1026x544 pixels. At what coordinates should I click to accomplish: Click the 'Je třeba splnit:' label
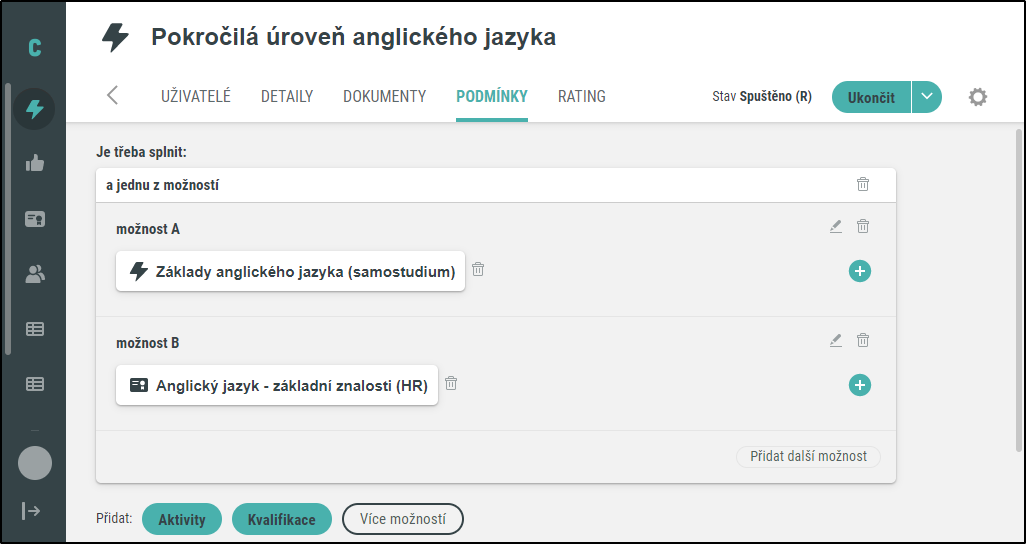tap(141, 153)
